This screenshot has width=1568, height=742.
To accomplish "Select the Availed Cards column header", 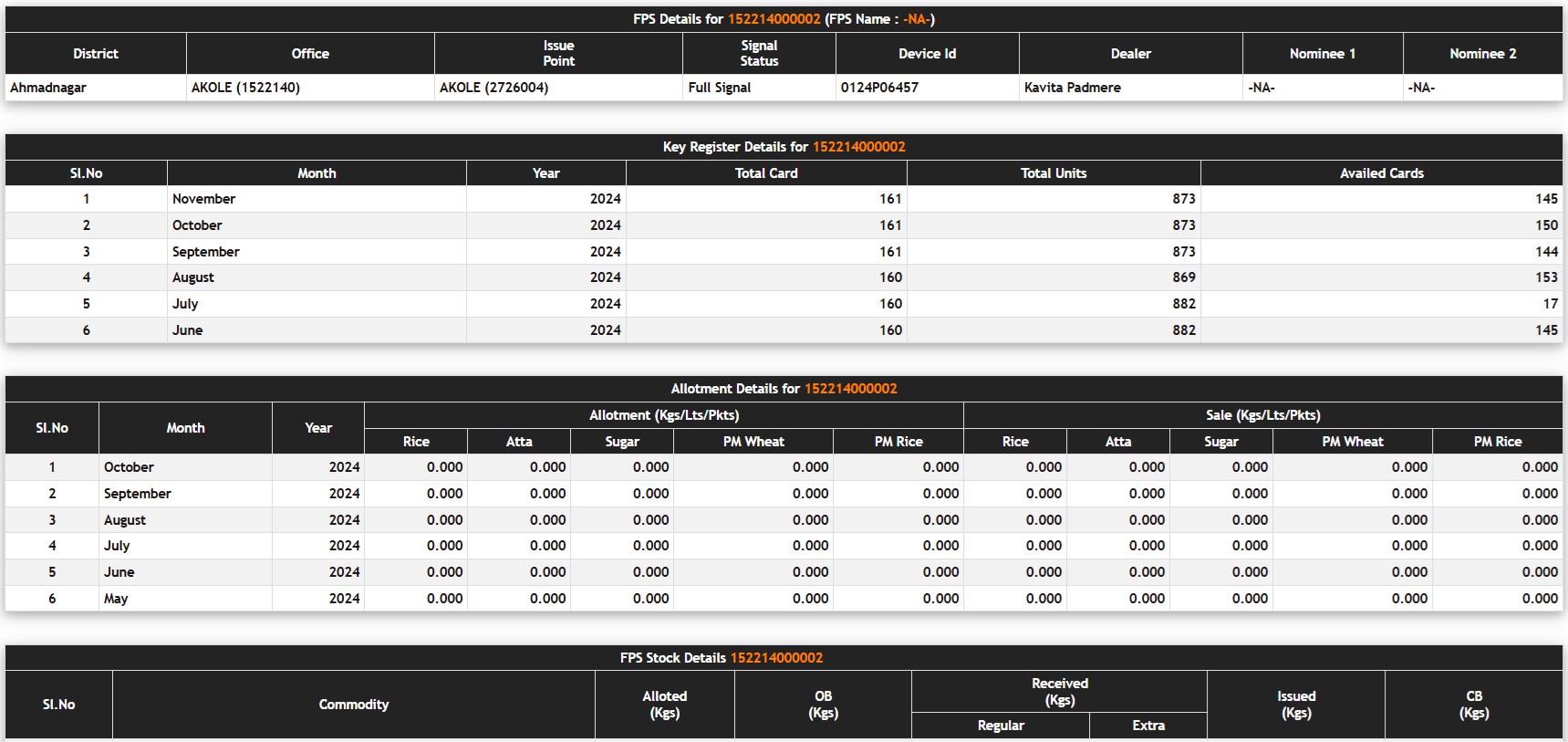I will pos(1381,173).
